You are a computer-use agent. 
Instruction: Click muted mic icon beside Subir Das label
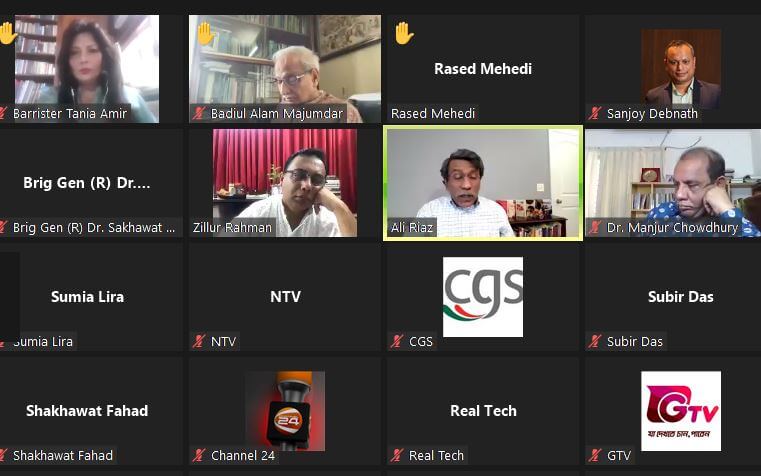[595, 342]
